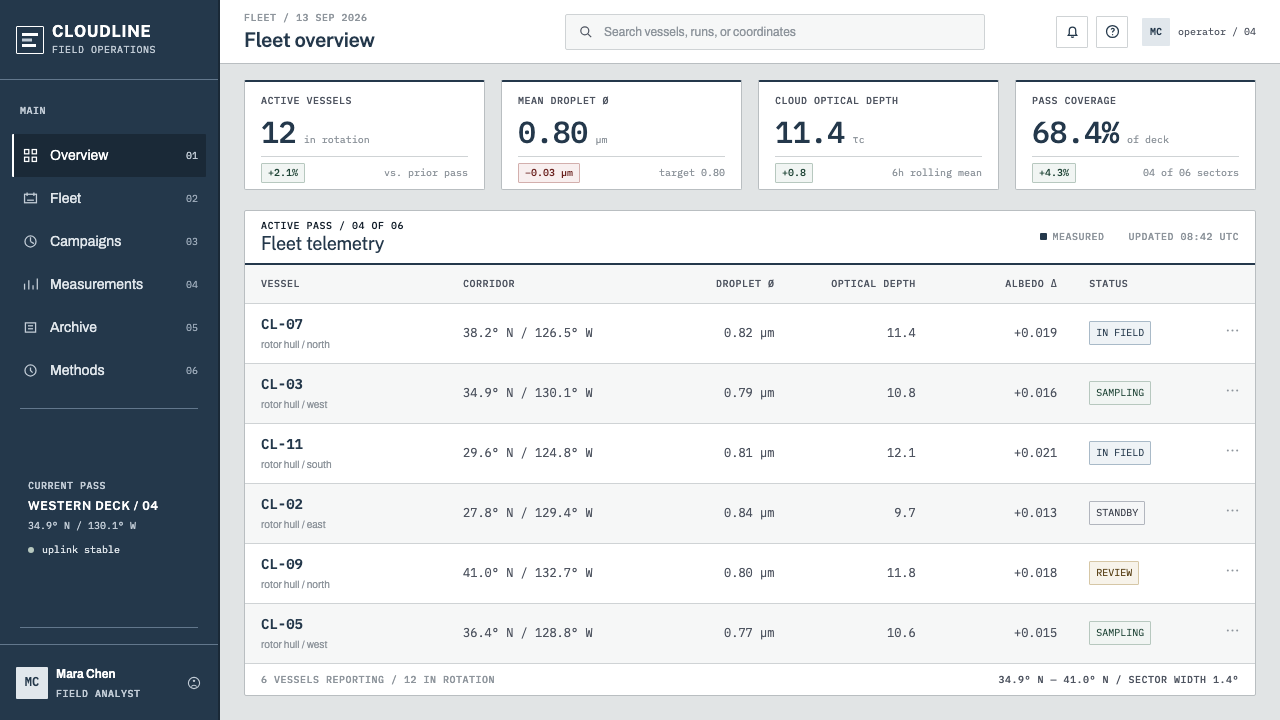Image resolution: width=1280 pixels, height=720 pixels.
Task: Navigate to Campaigns
Action: tap(109, 242)
